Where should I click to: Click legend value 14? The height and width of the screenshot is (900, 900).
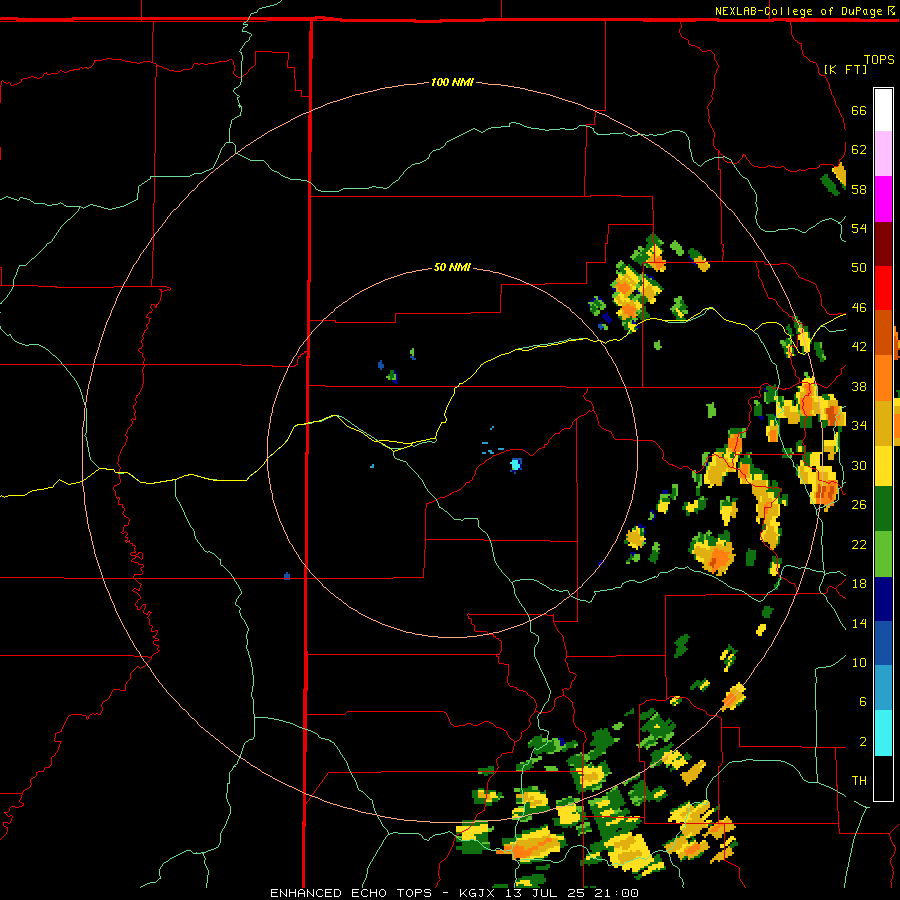pos(859,623)
